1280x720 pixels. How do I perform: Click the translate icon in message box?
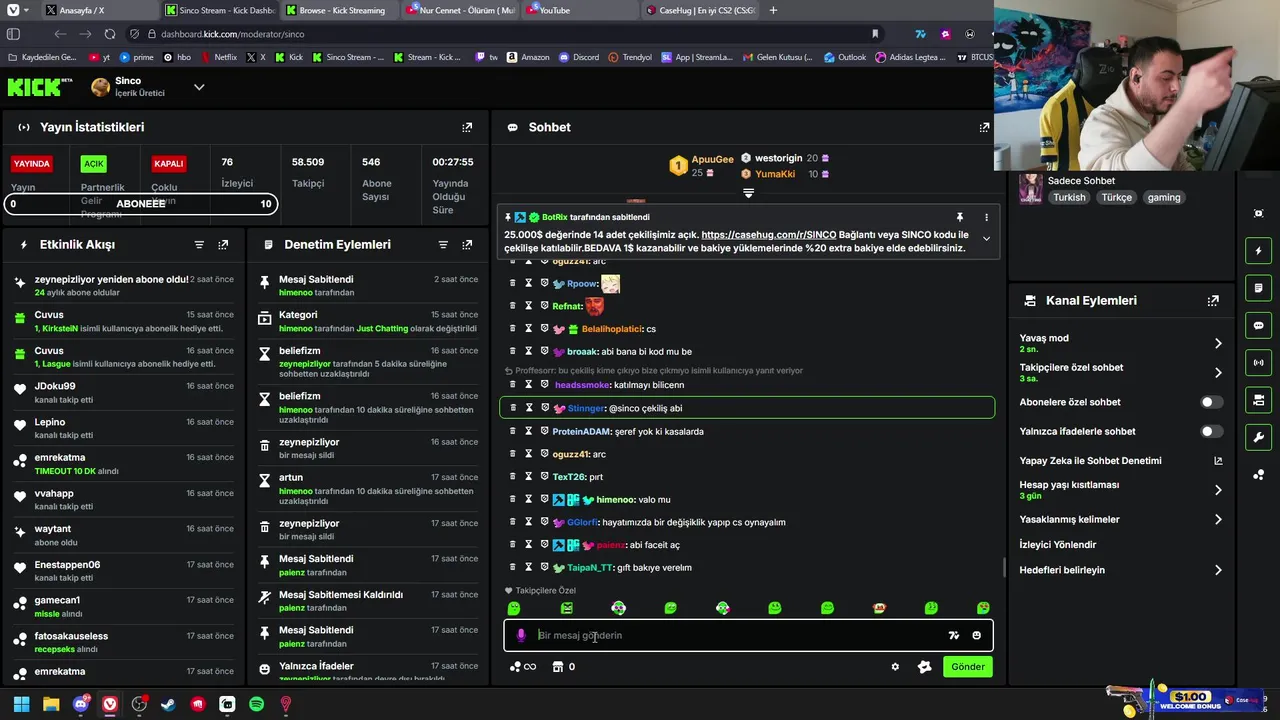[x=954, y=635]
